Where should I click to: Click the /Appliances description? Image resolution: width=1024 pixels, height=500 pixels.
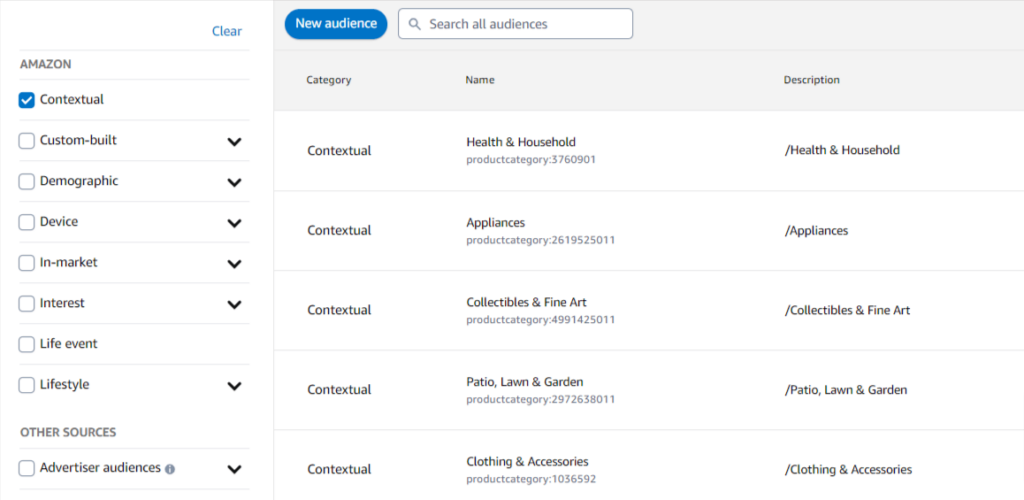pos(816,230)
